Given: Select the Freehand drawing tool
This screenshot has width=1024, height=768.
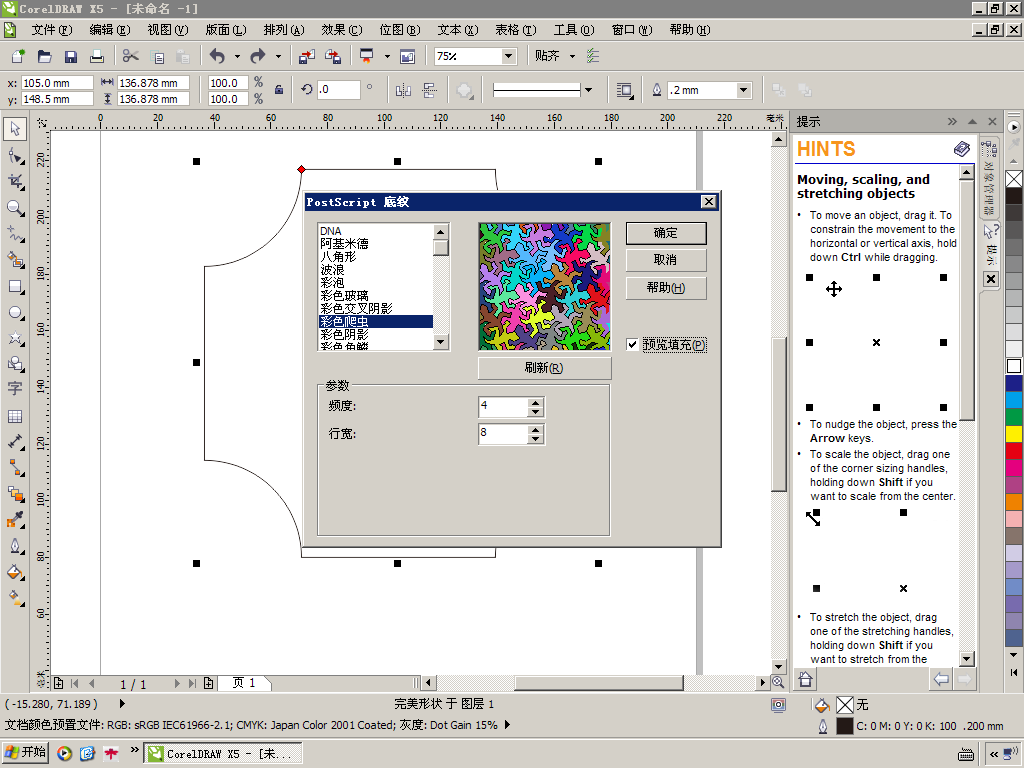Looking at the screenshot, I should click(x=16, y=234).
